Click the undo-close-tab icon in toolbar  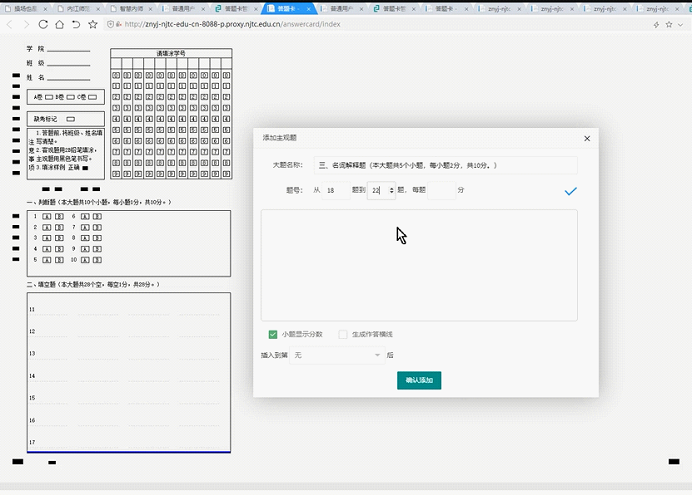[76, 24]
